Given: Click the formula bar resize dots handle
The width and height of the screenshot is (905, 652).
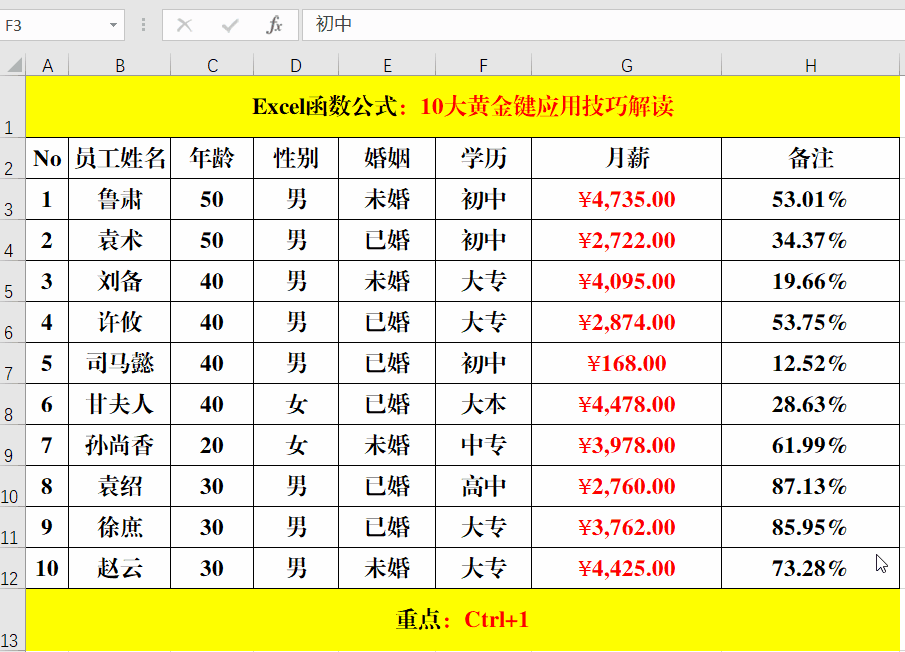Looking at the screenshot, I should pyautogui.click(x=143, y=25).
